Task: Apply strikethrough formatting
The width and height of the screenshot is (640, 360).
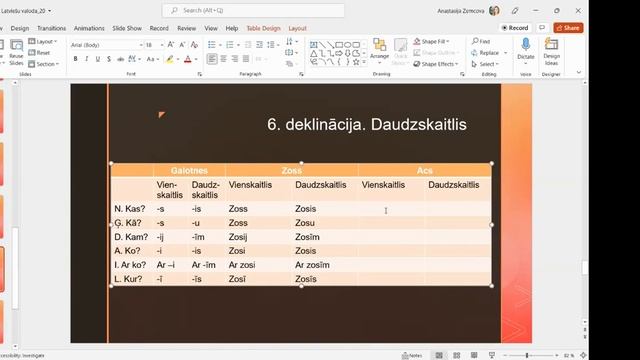Action: tap(120, 59)
